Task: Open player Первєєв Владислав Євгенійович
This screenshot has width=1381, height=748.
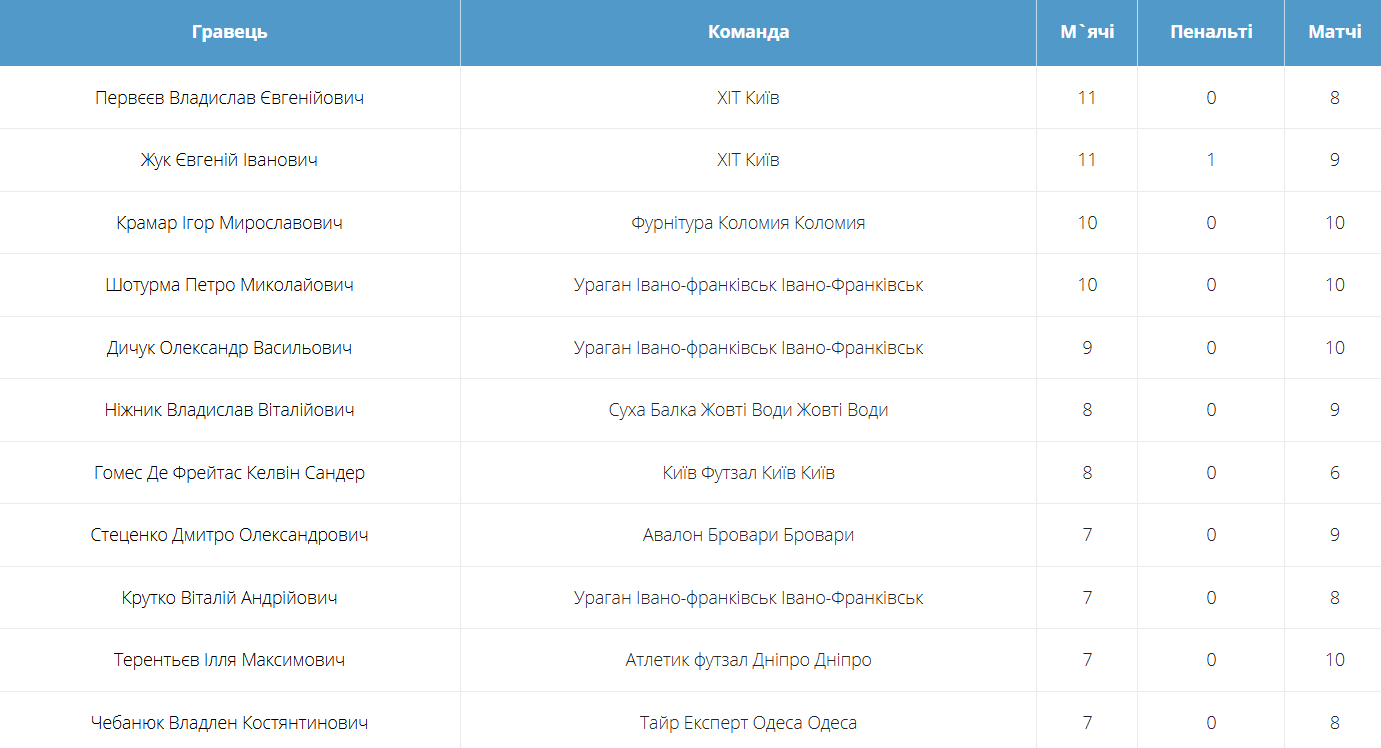Action: pyautogui.click(x=229, y=98)
